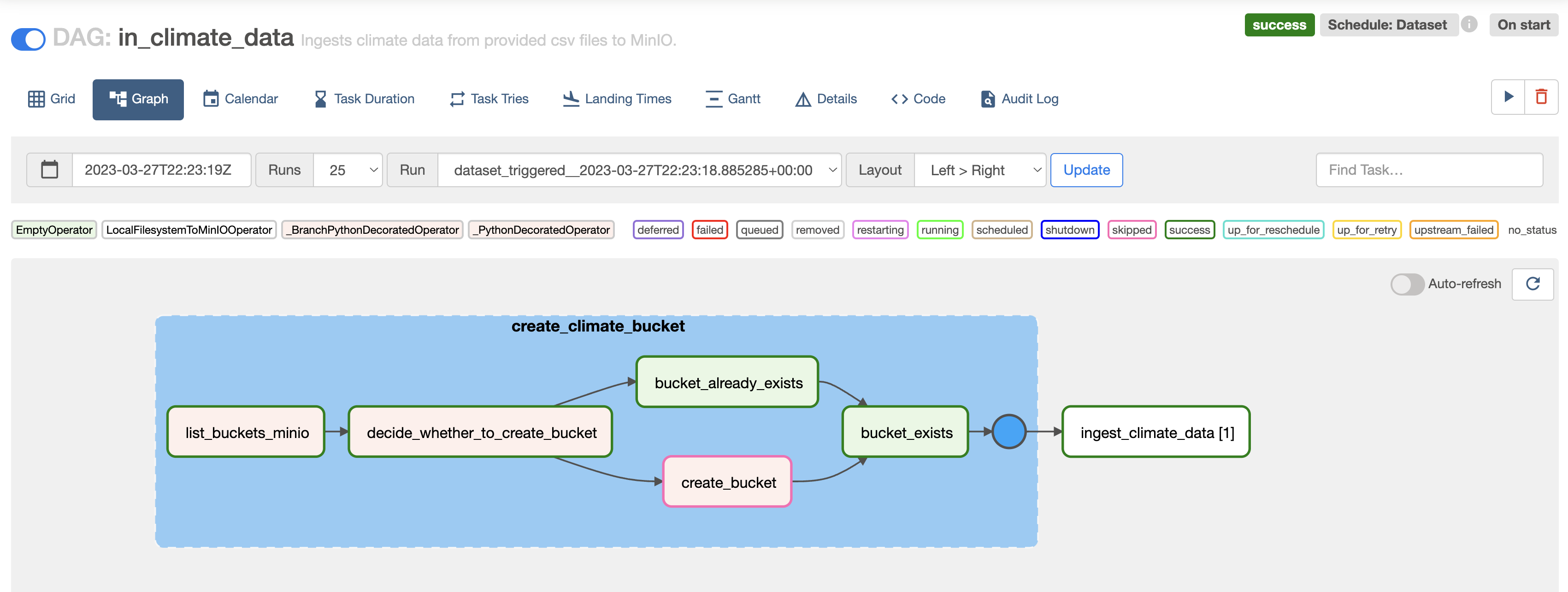Click the Update button

click(x=1087, y=168)
